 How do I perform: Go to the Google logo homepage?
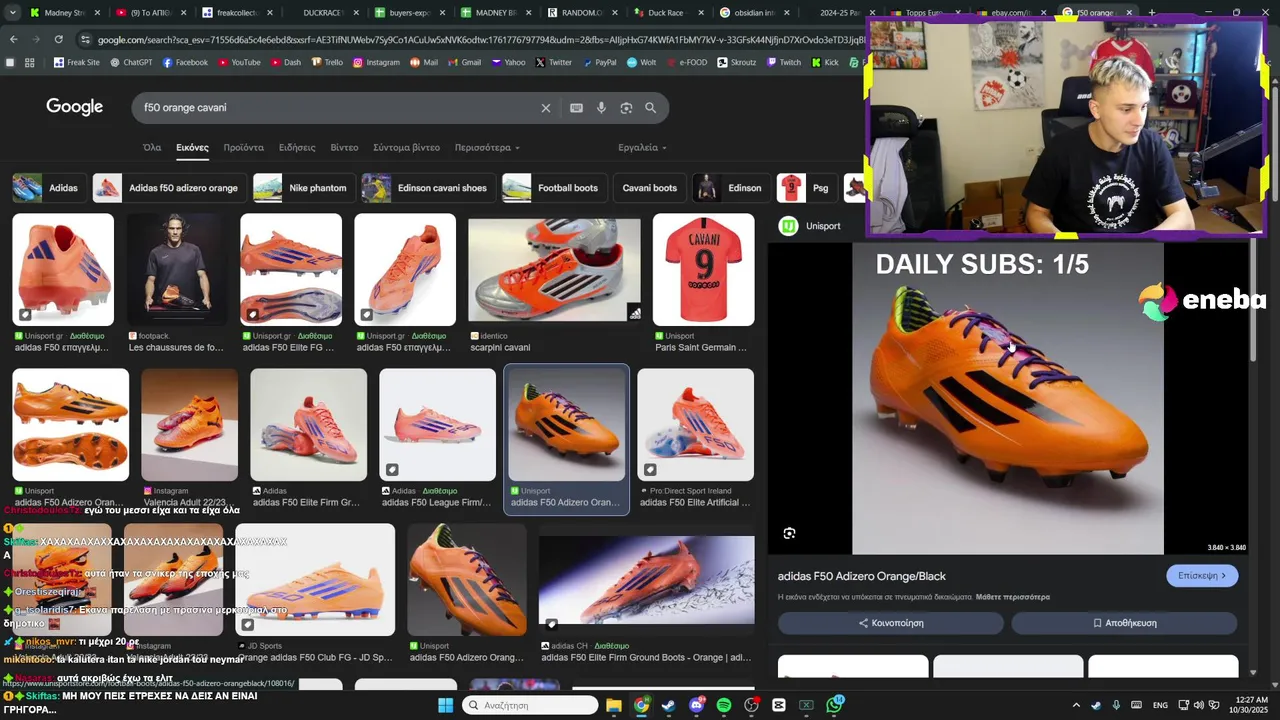[x=74, y=107]
